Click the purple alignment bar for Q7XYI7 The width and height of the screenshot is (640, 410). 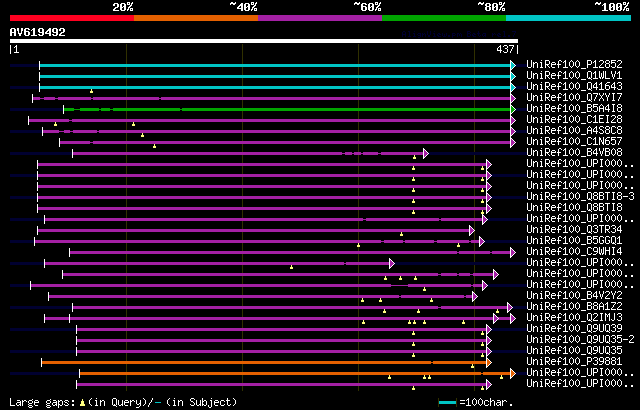point(271,98)
